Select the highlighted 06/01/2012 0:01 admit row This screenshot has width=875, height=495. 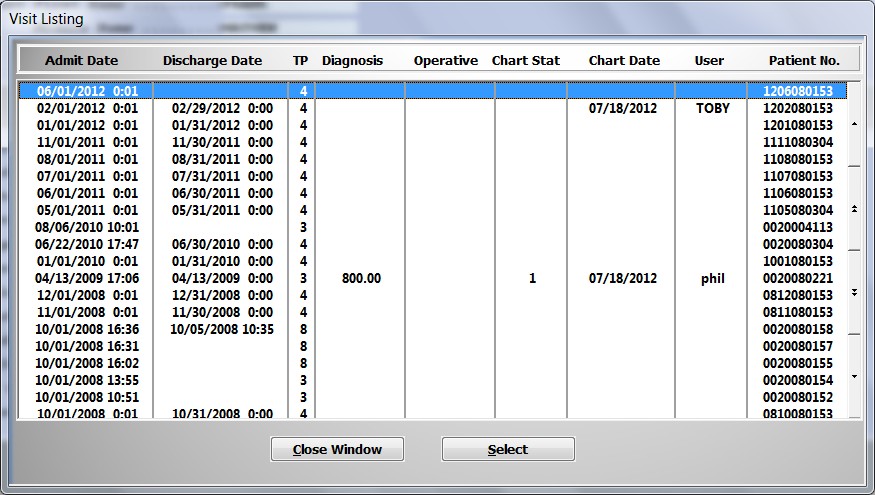432,91
